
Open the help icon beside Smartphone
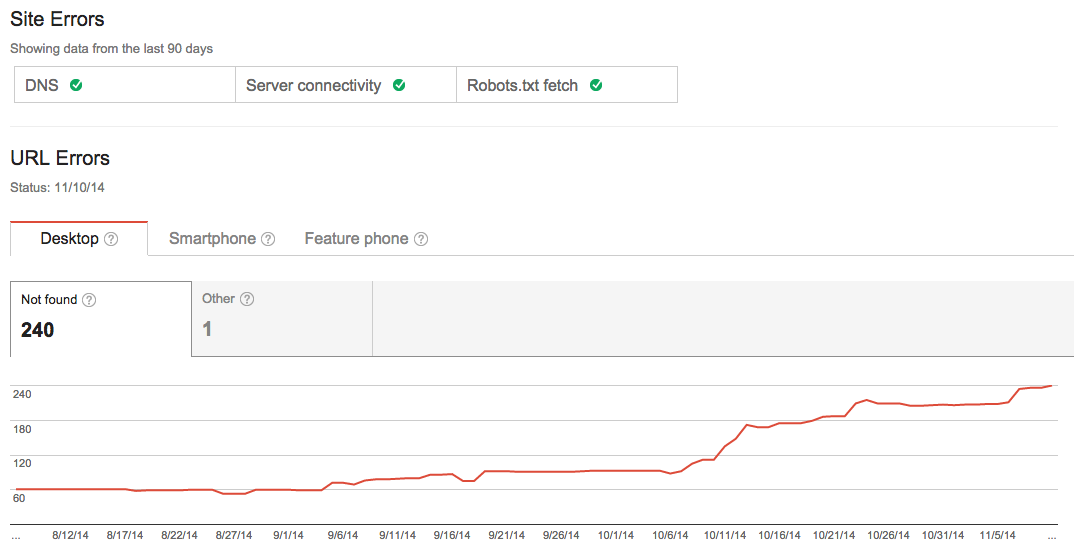tap(268, 239)
